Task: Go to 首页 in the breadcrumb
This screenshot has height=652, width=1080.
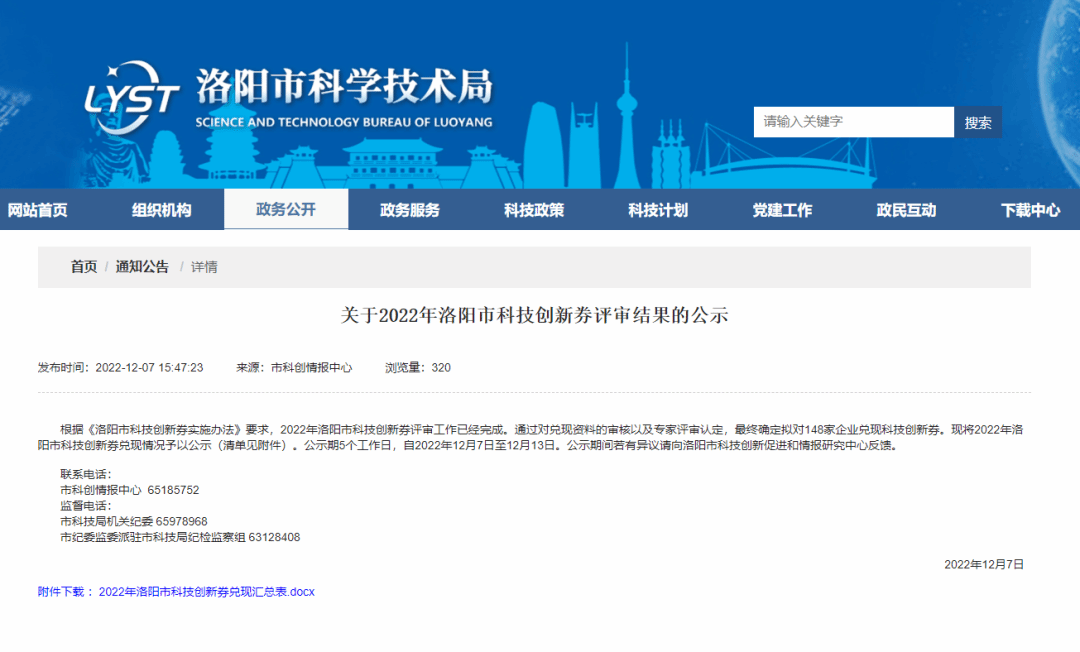Action: click(x=84, y=267)
